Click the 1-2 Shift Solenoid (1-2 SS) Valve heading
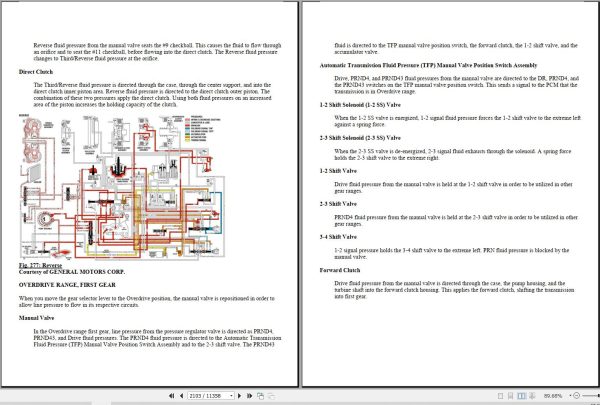600x405 pixels. (360, 105)
